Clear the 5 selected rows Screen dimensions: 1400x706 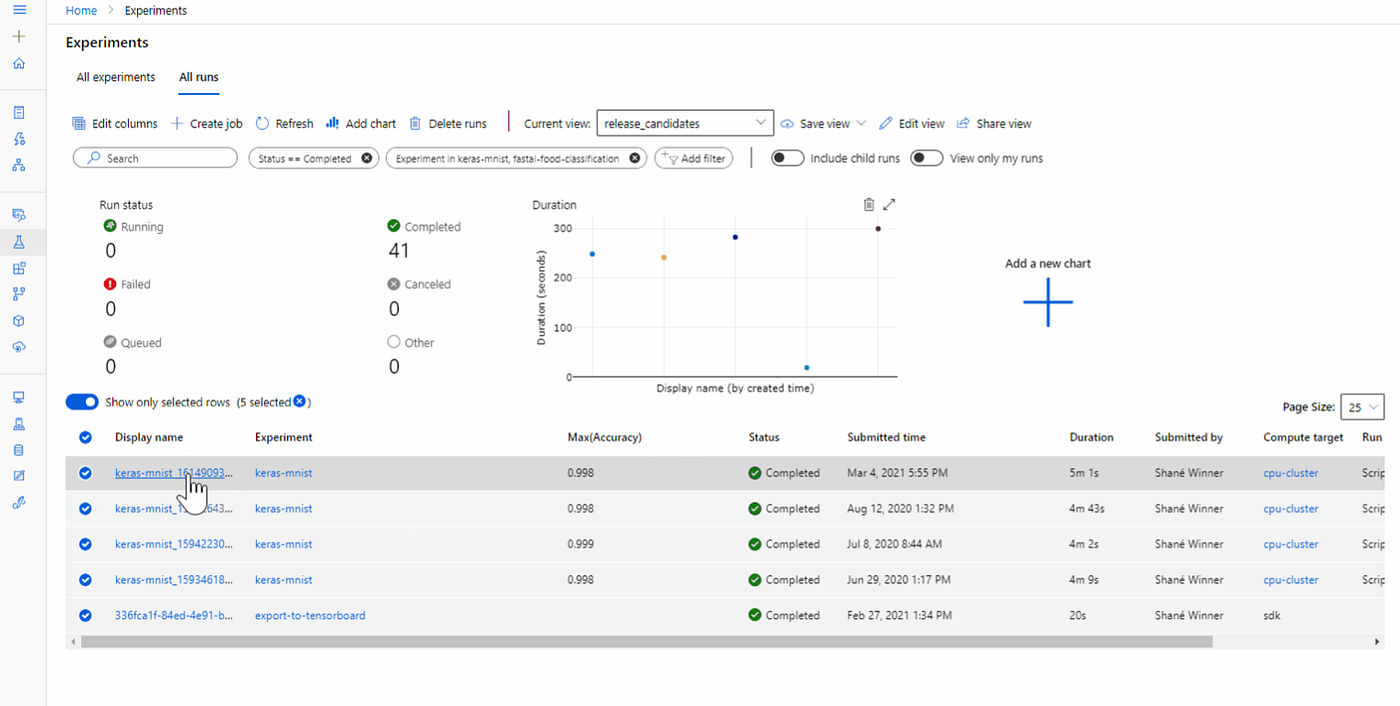pos(299,402)
